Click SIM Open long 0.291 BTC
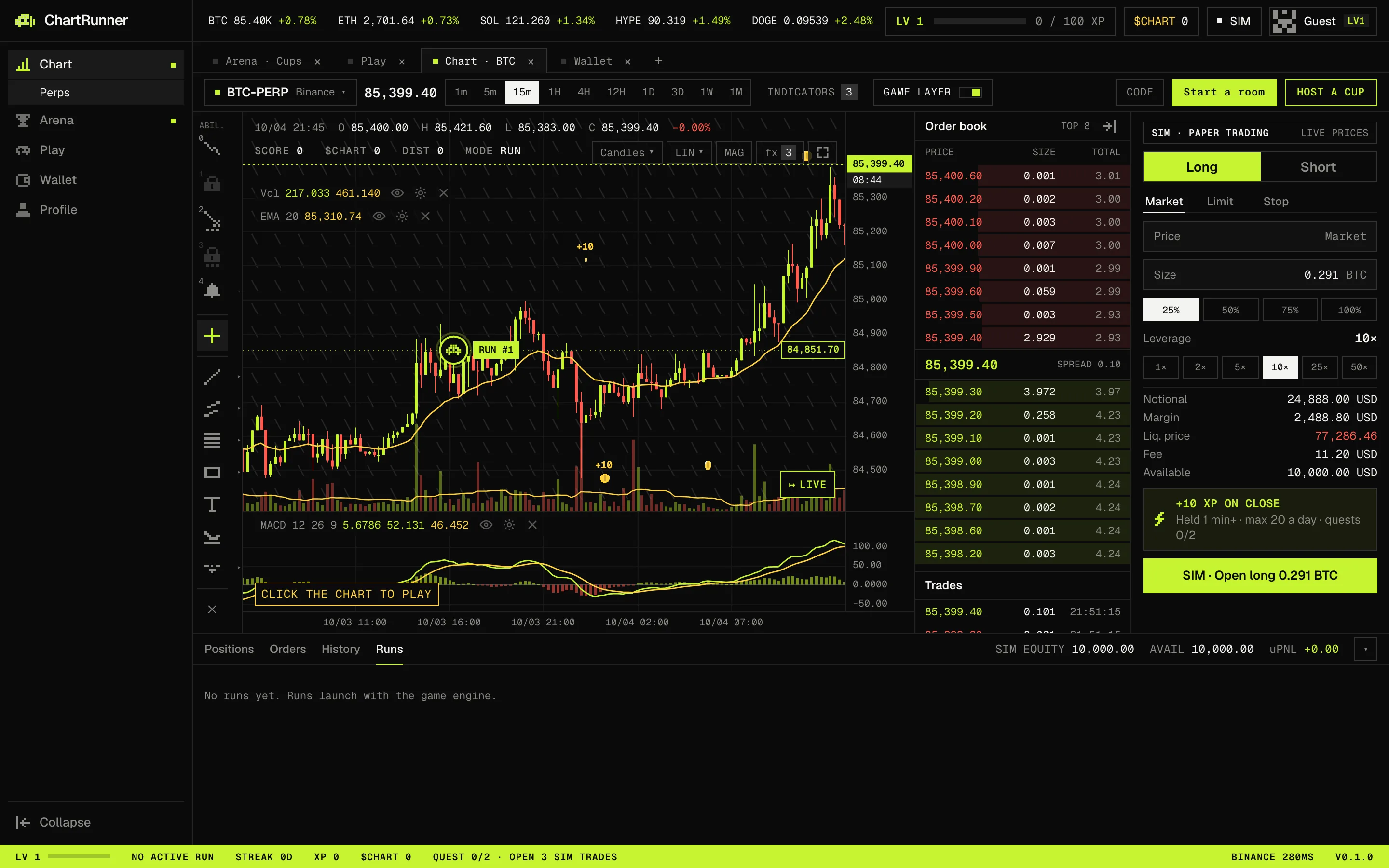 (1260, 575)
